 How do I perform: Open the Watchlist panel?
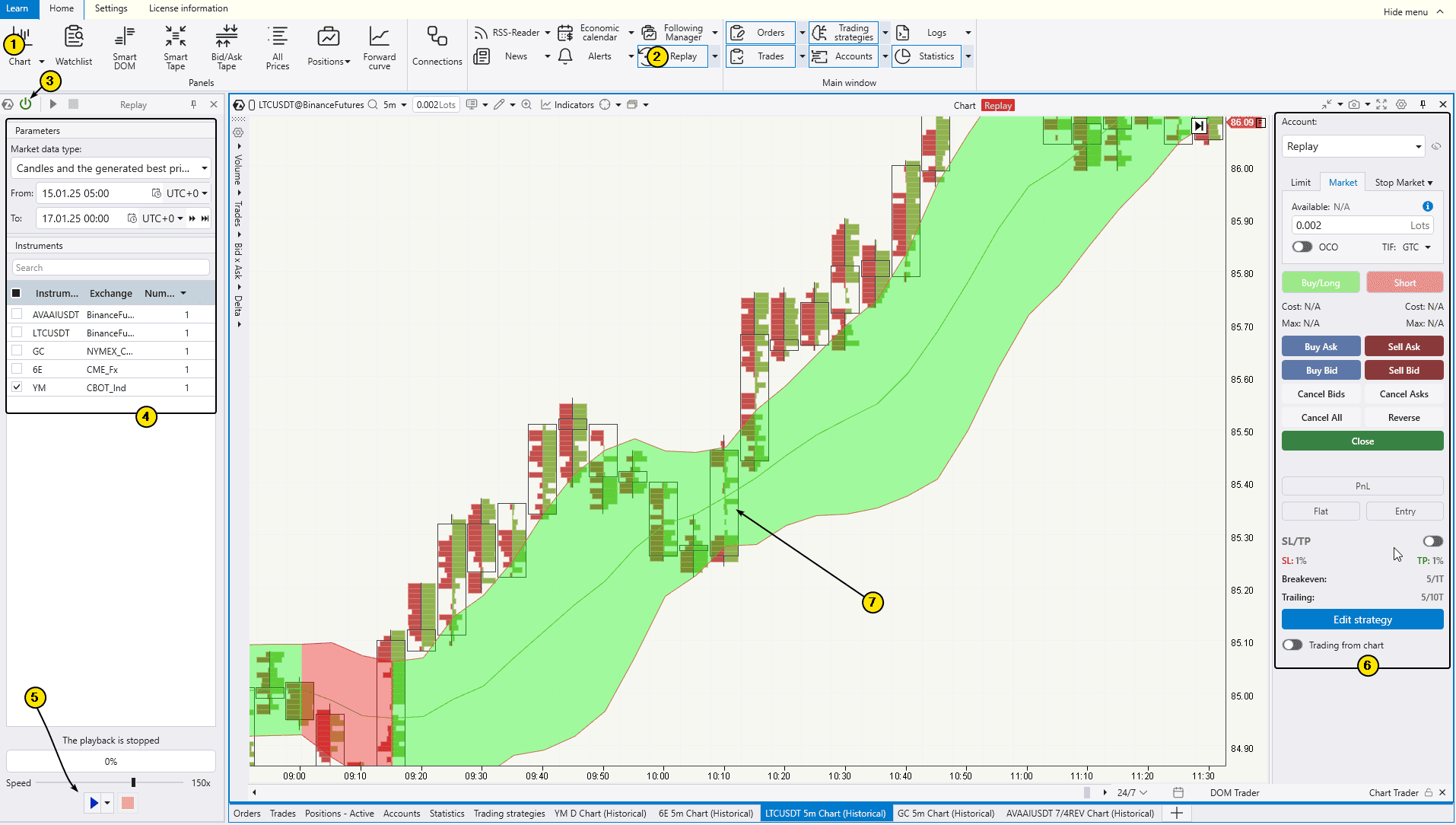(74, 46)
